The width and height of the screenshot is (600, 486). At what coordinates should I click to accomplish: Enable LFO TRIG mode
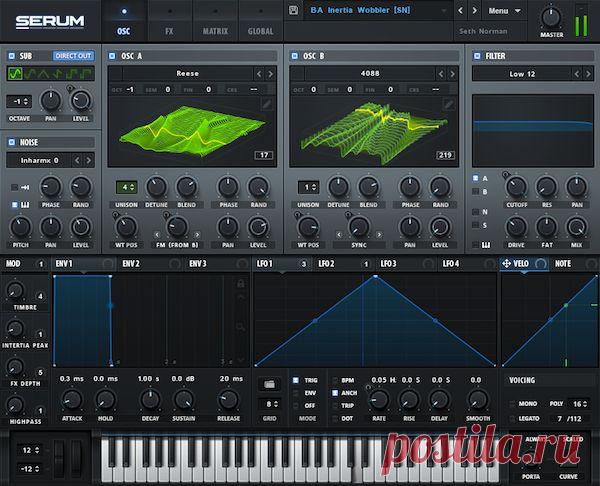295,380
